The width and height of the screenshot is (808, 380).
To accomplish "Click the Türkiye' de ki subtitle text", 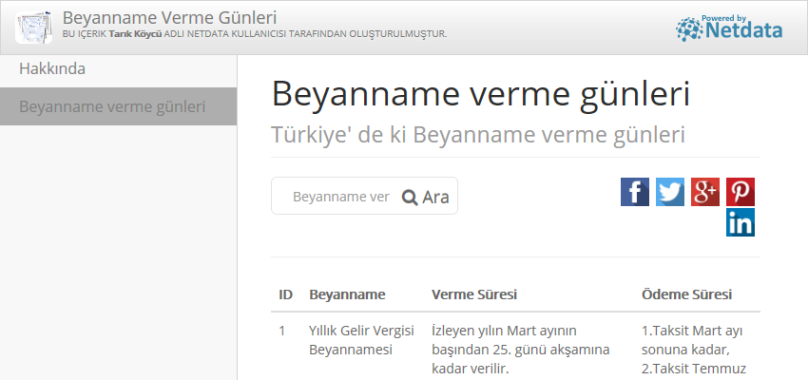I will [478, 135].
